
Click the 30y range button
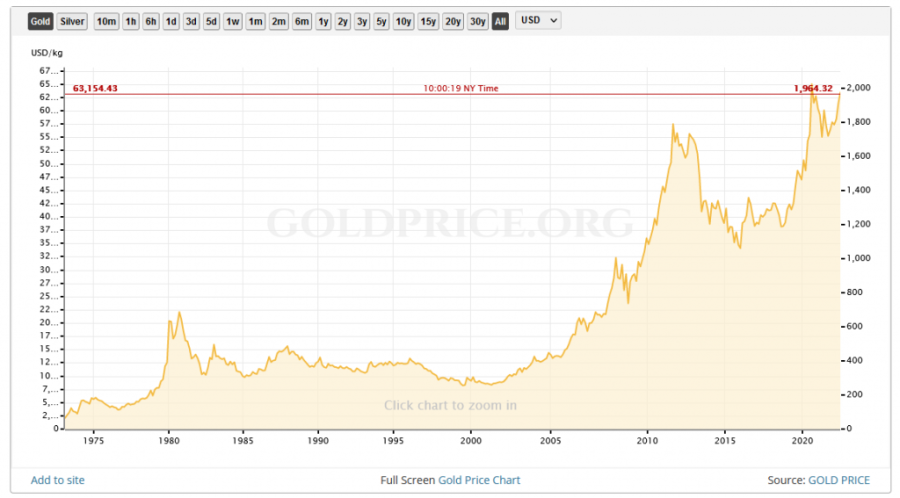477,21
